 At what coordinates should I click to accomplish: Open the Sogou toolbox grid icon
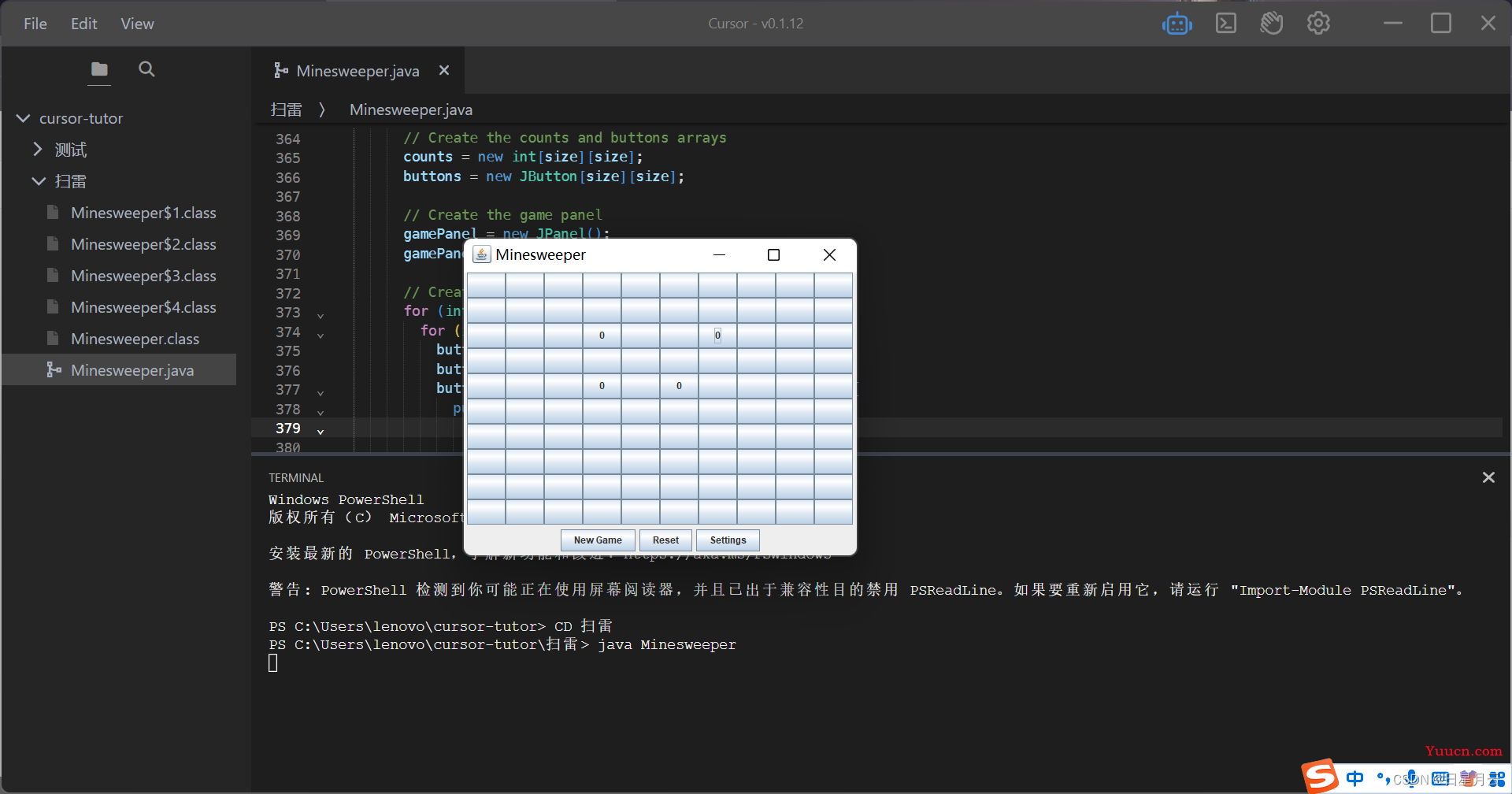point(1497,779)
